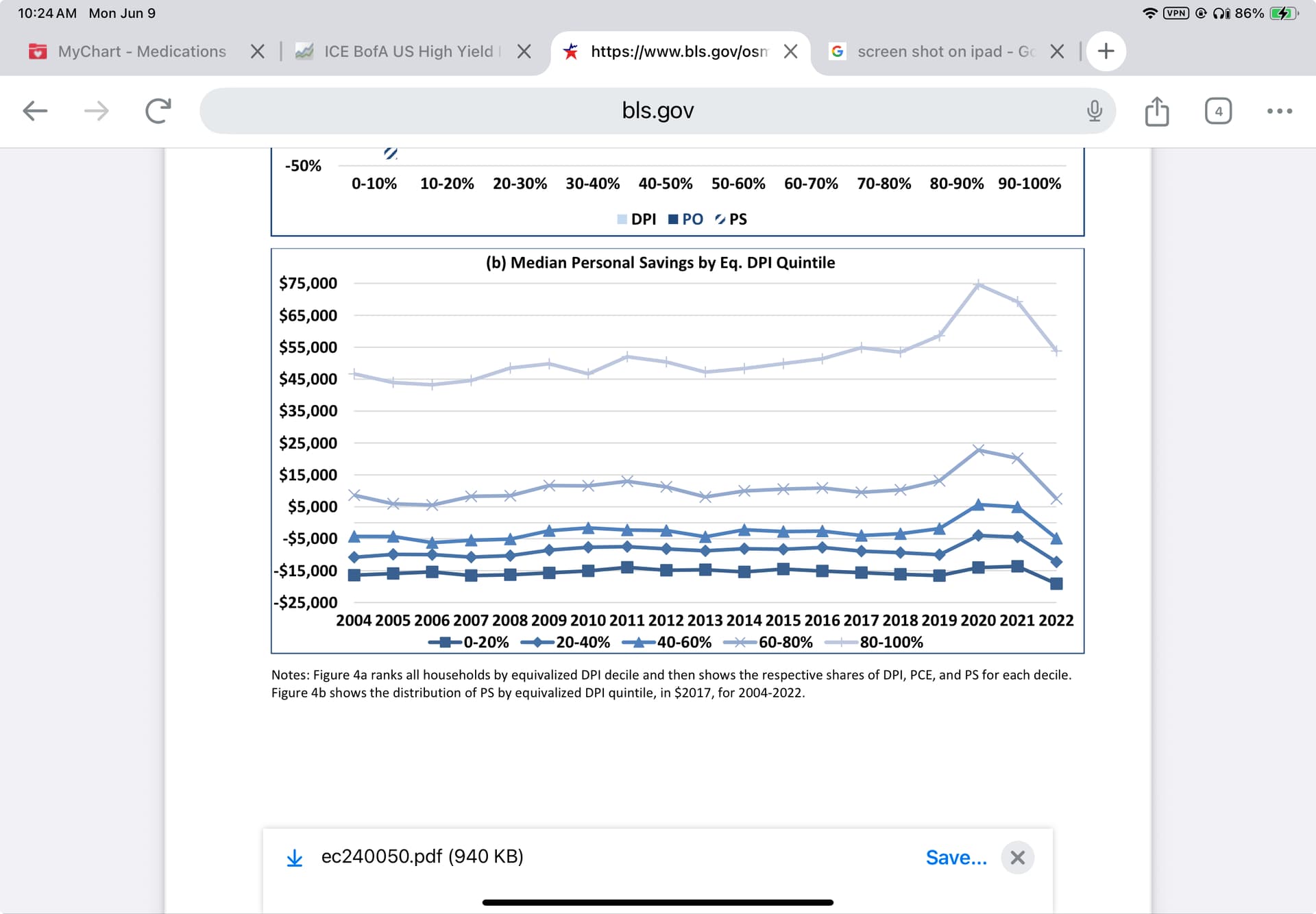Click the download arrow icon
The width and height of the screenshot is (1316, 914).
coord(295,858)
